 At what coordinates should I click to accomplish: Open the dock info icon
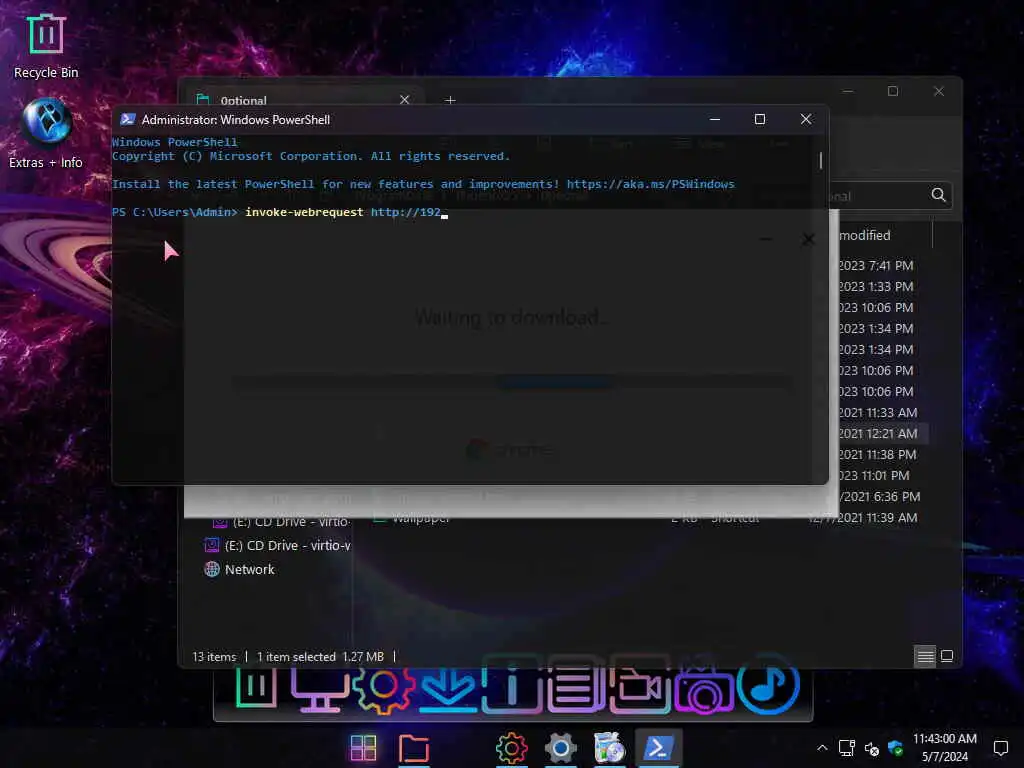(511, 686)
